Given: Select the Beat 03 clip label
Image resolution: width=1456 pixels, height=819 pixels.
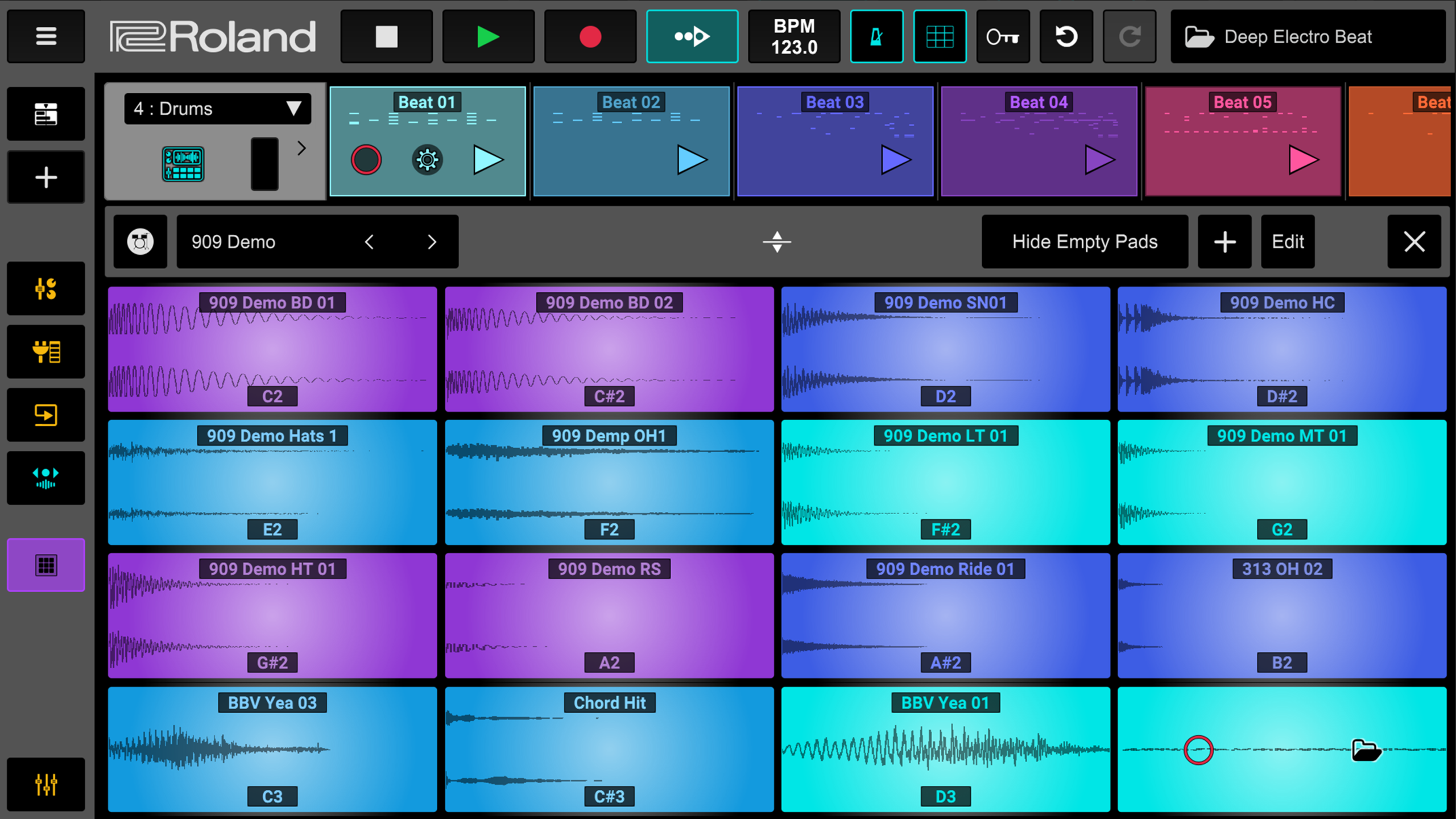Looking at the screenshot, I should 834,102.
